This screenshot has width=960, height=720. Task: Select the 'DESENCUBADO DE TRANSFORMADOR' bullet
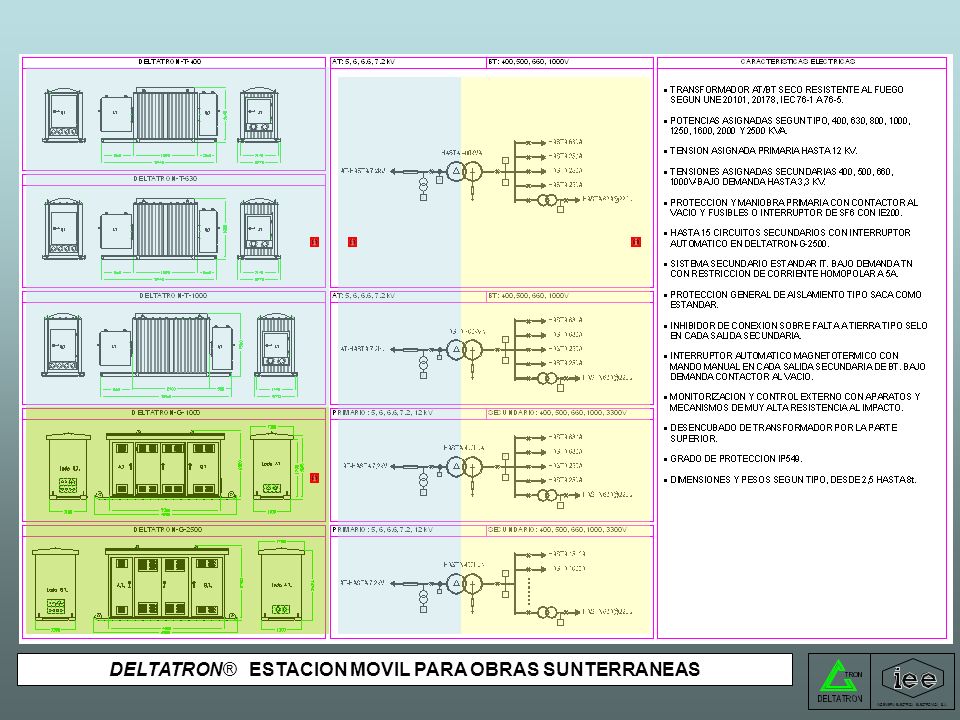click(782, 433)
